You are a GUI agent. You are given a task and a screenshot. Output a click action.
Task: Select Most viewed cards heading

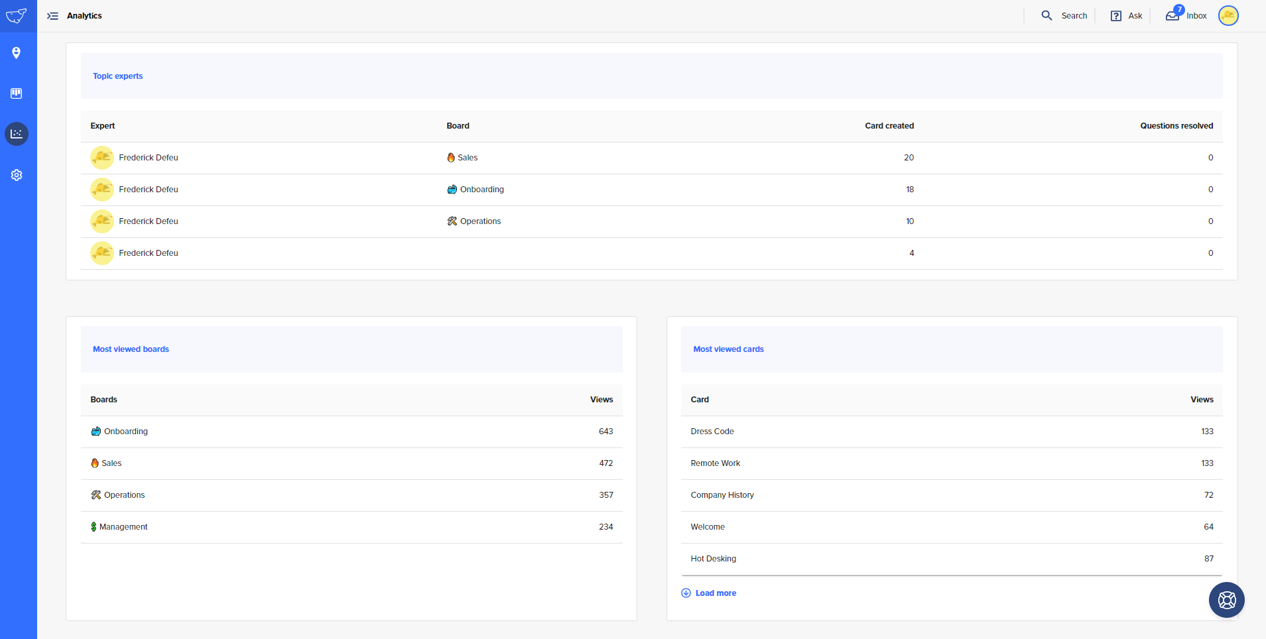(728, 349)
